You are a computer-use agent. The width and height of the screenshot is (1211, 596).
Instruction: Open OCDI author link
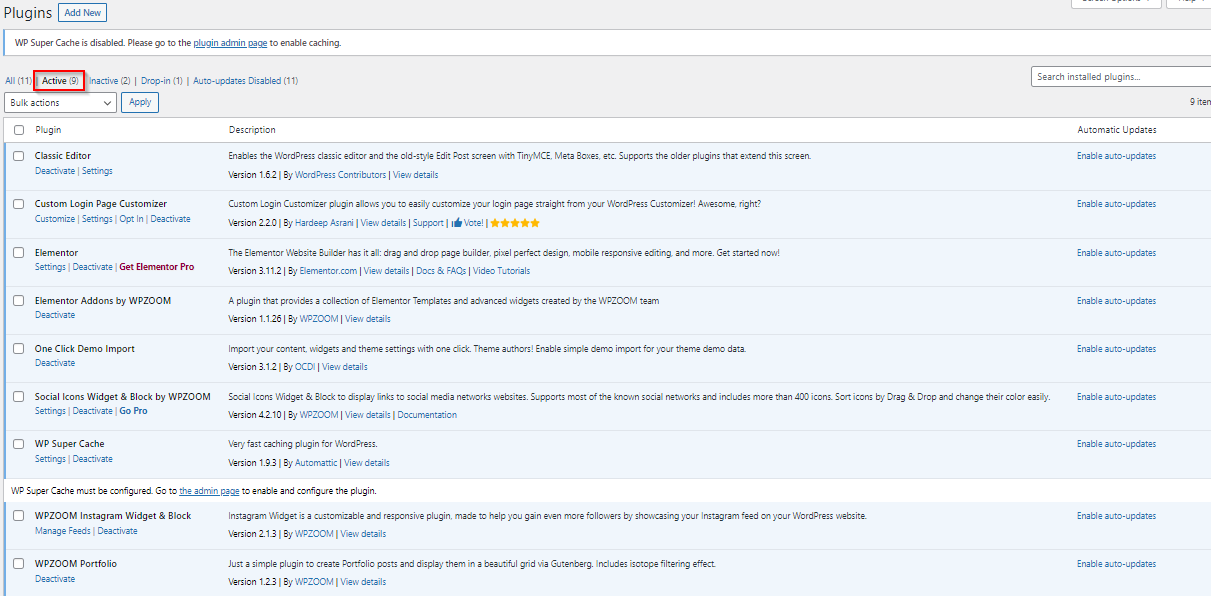(x=305, y=367)
